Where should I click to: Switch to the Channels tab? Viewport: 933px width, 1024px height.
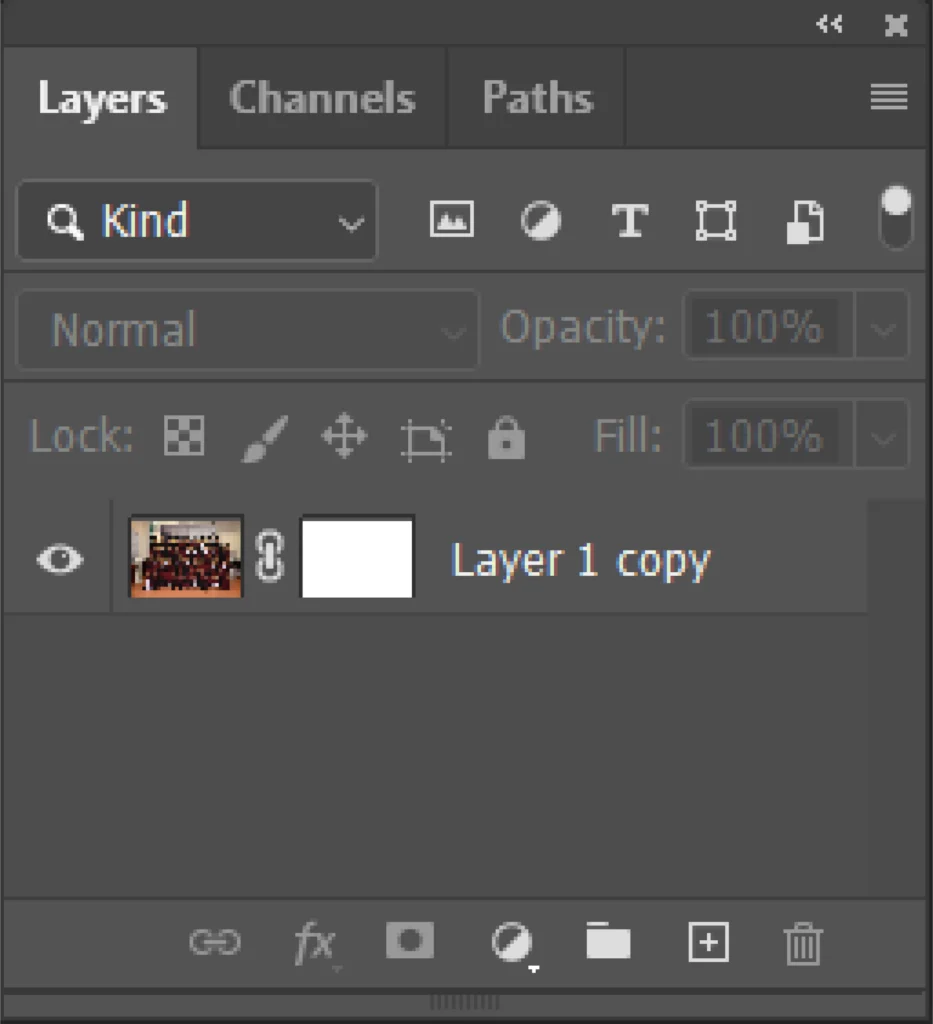(x=321, y=97)
